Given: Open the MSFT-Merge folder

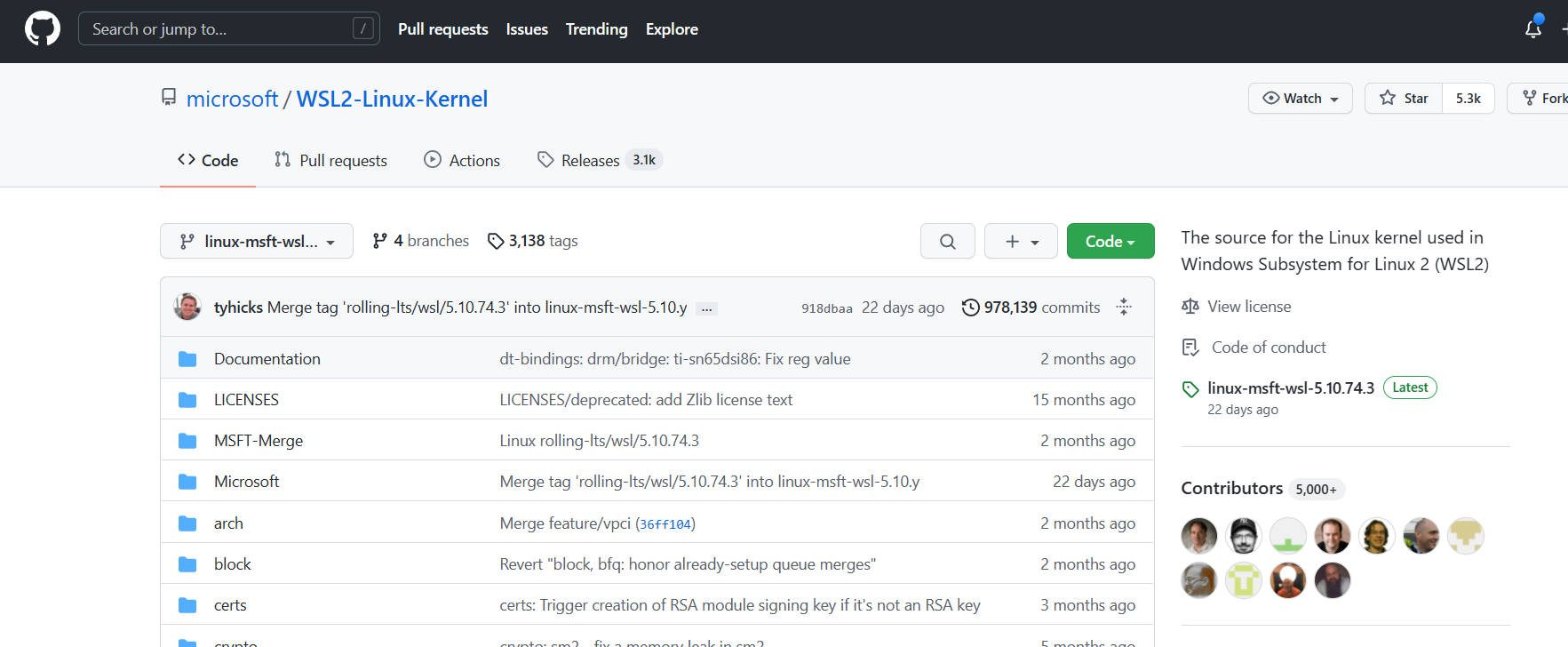Looking at the screenshot, I should tap(259, 441).
